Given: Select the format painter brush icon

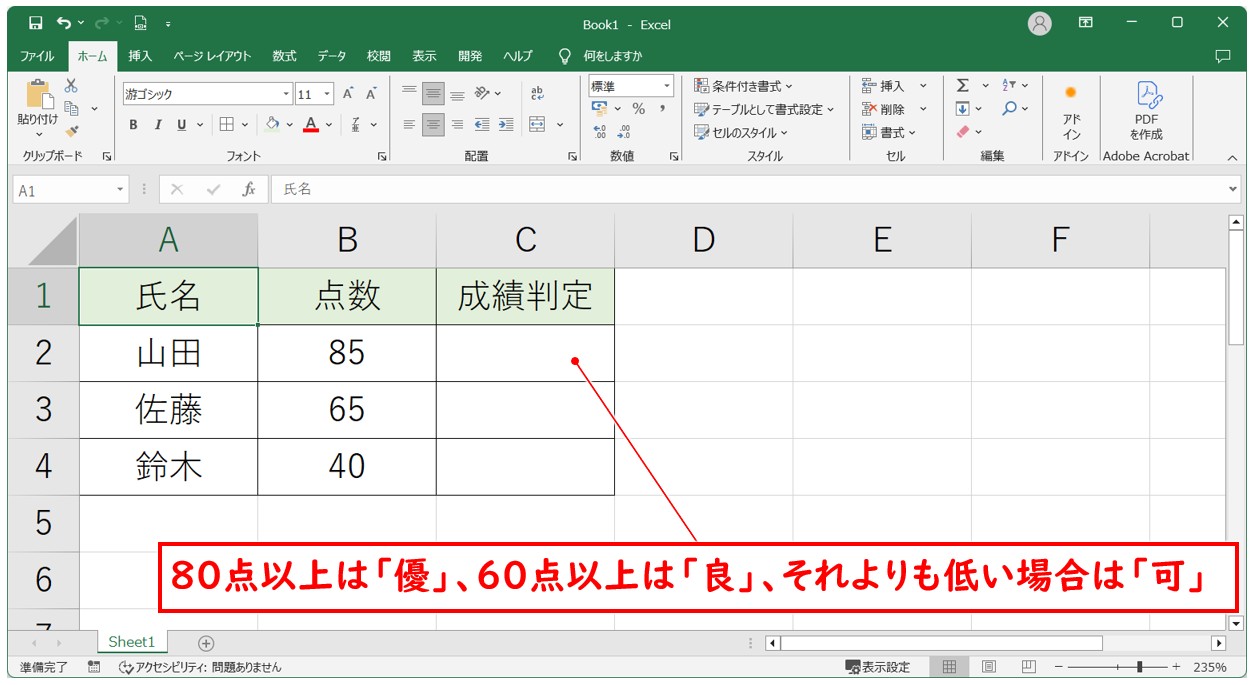Looking at the screenshot, I should point(71,130).
